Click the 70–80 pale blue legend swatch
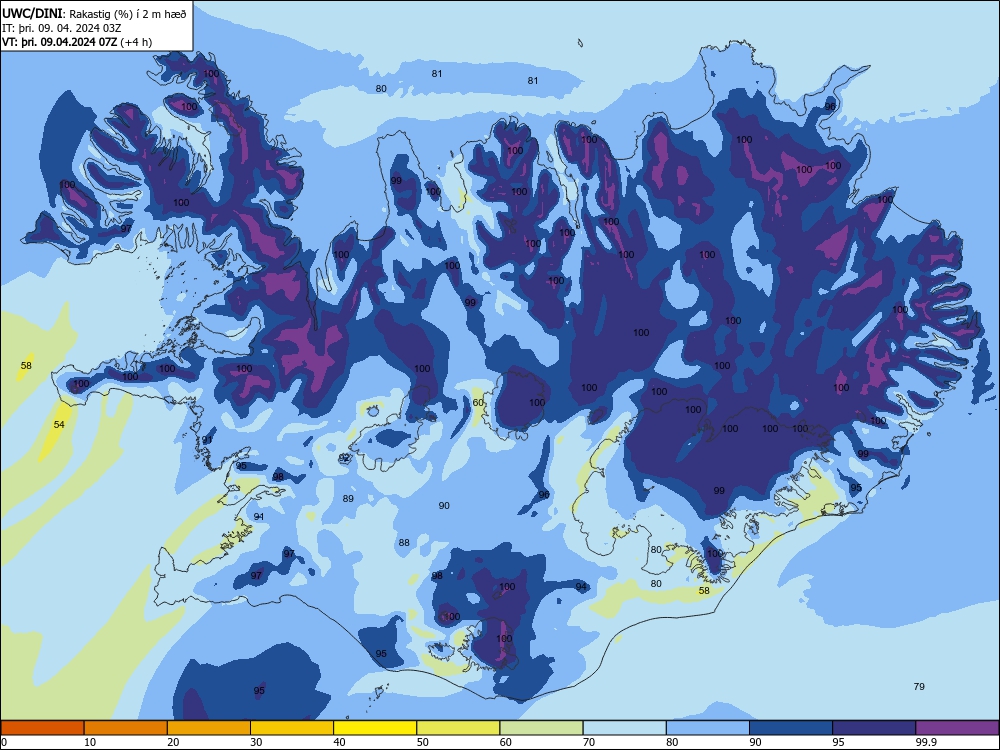 [x=624, y=728]
